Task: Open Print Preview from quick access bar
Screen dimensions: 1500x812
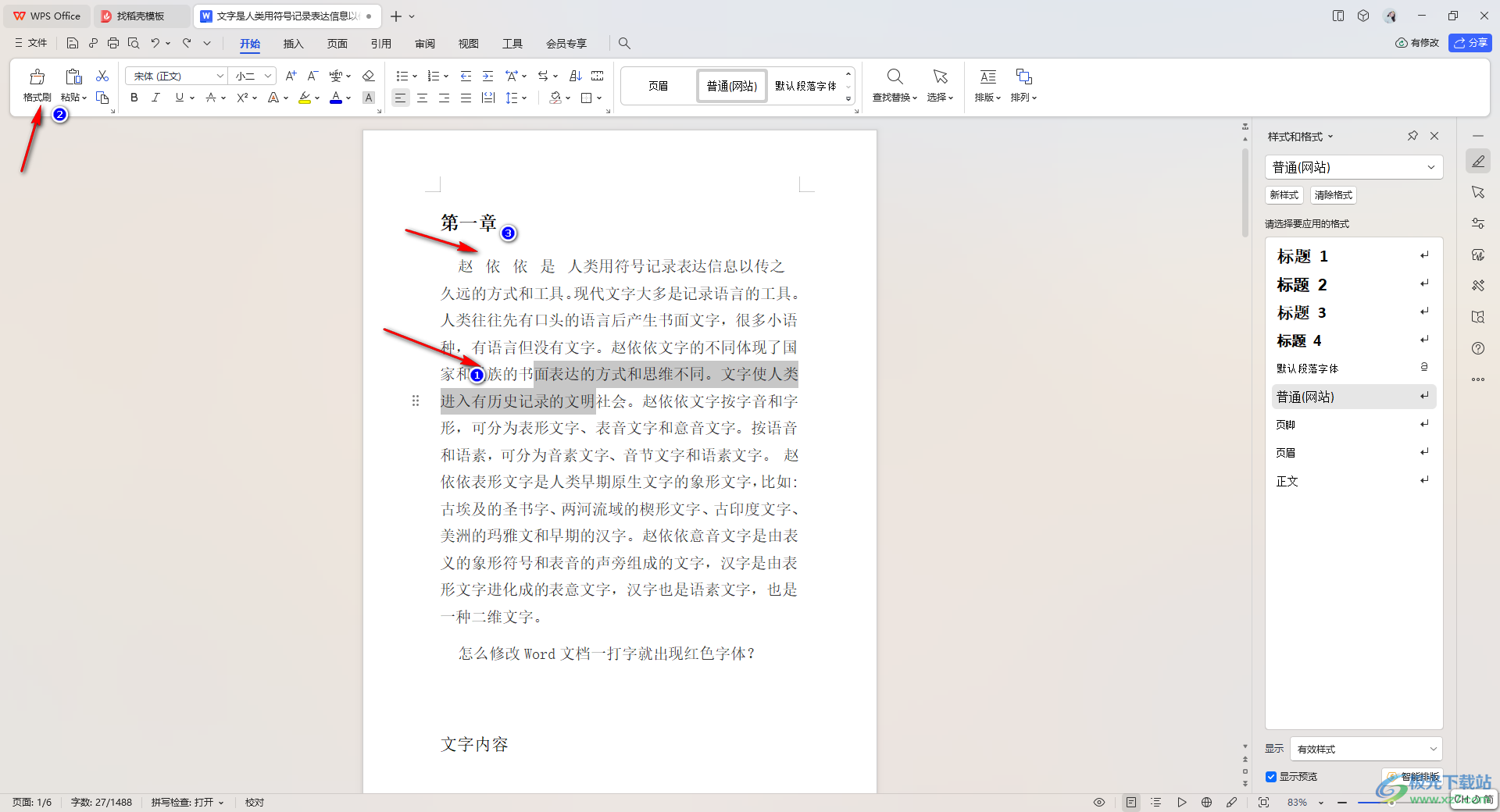Action: (134, 43)
